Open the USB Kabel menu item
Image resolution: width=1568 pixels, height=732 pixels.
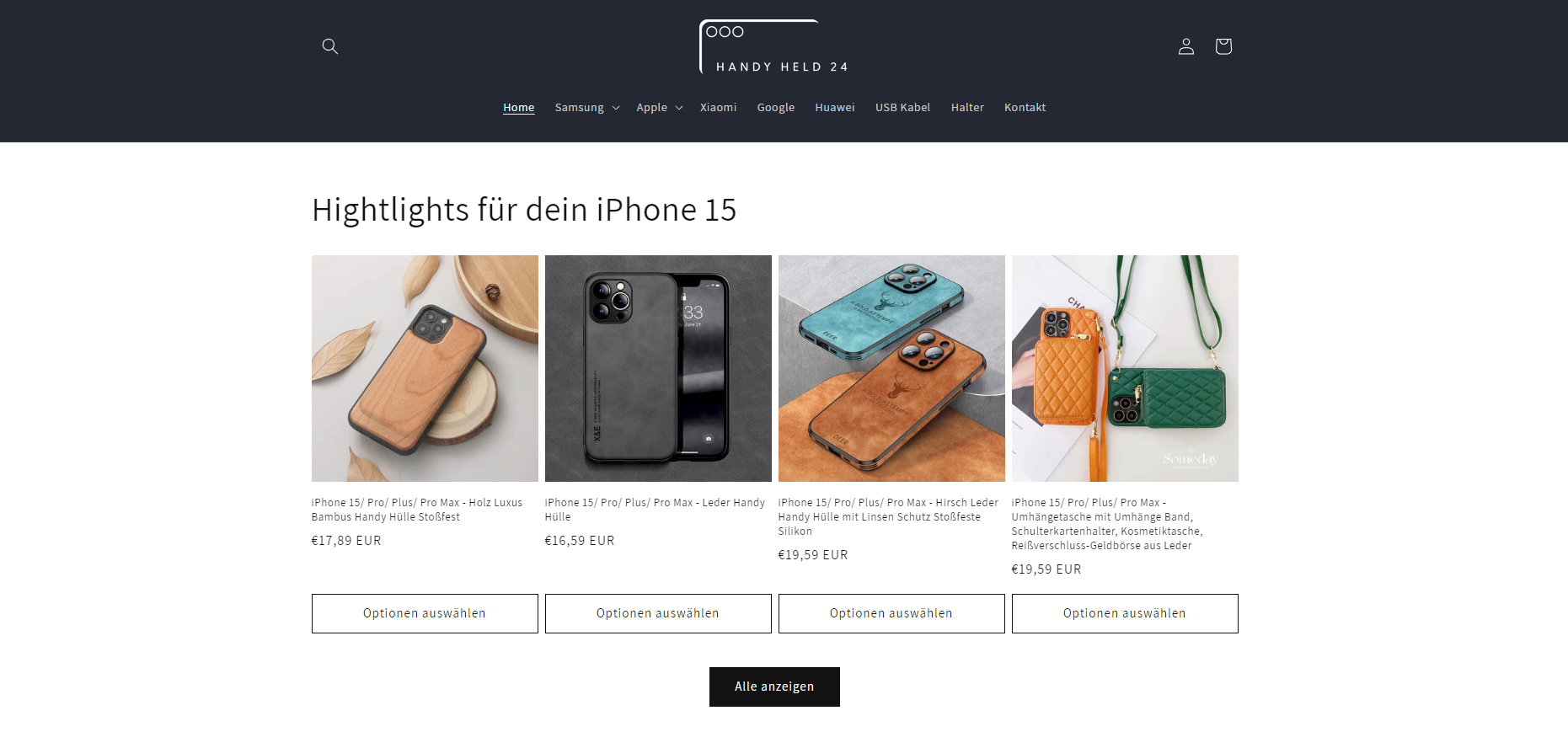click(x=902, y=108)
